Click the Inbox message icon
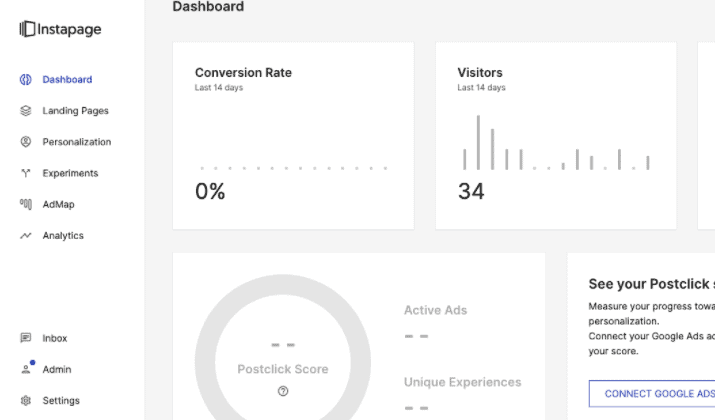The height and width of the screenshot is (420, 715). coord(26,339)
